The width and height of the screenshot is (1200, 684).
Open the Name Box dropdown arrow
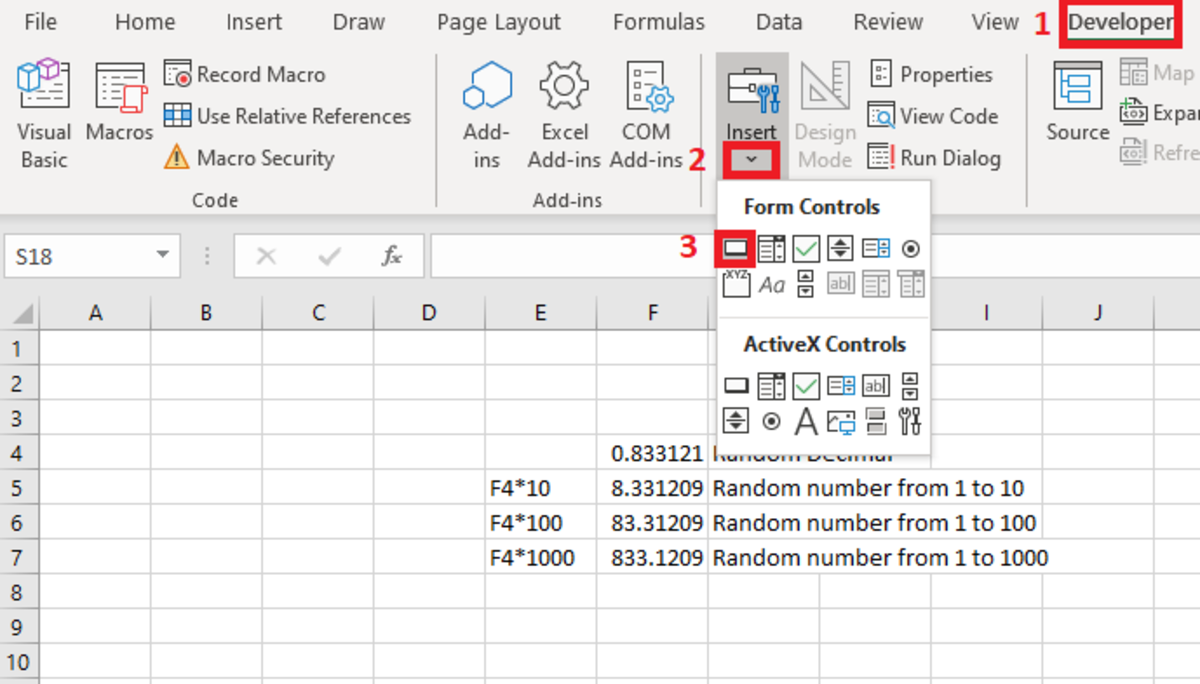[x=162, y=256]
